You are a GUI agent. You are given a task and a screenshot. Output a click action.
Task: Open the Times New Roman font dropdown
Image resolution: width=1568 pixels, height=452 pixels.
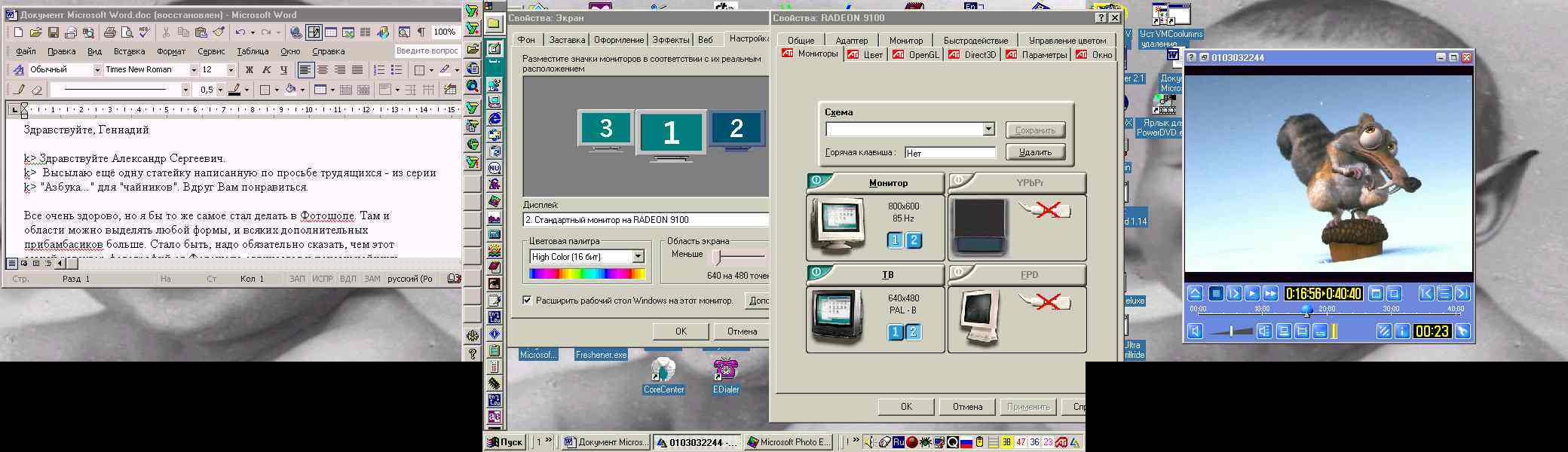click(194, 70)
